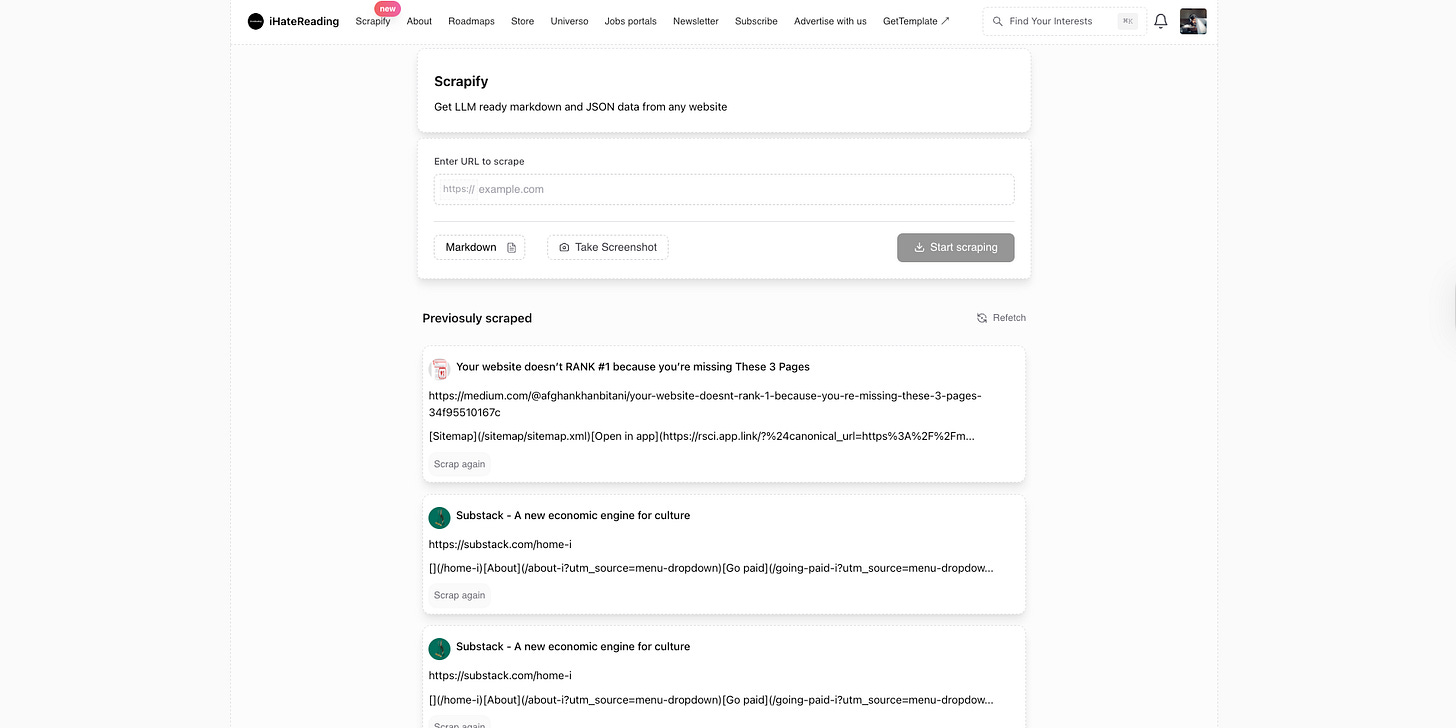Click the Sitemap markdown snippet text
This screenshot has height=728, width=1456.
coord(702,436)
